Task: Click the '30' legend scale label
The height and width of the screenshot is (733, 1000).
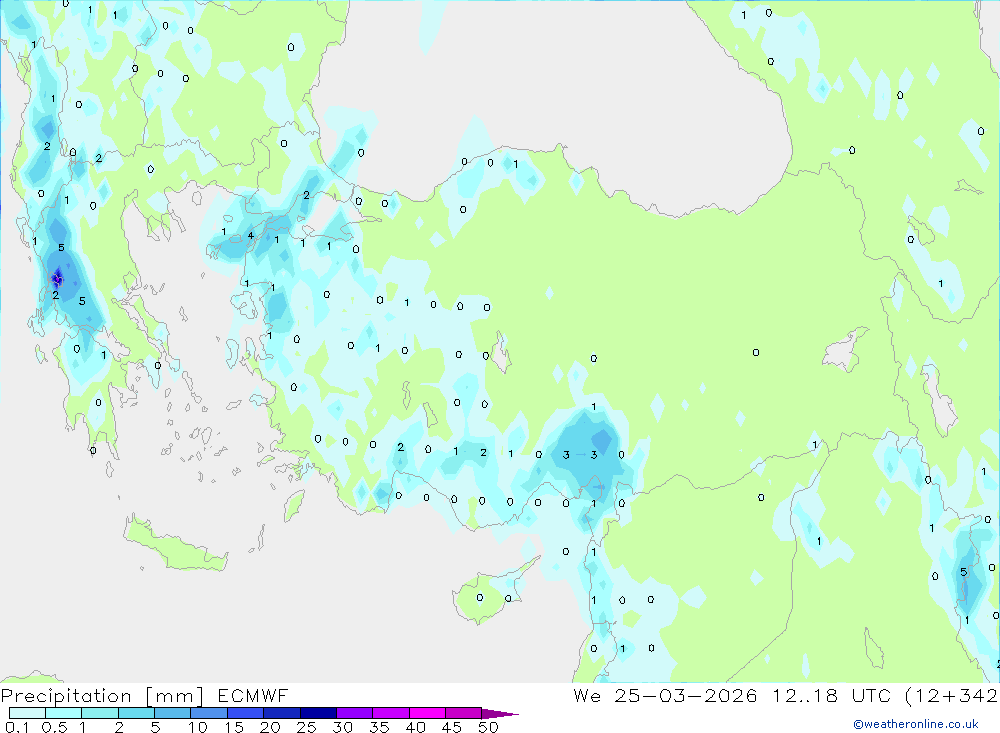Action: click(x=342, y=727)
